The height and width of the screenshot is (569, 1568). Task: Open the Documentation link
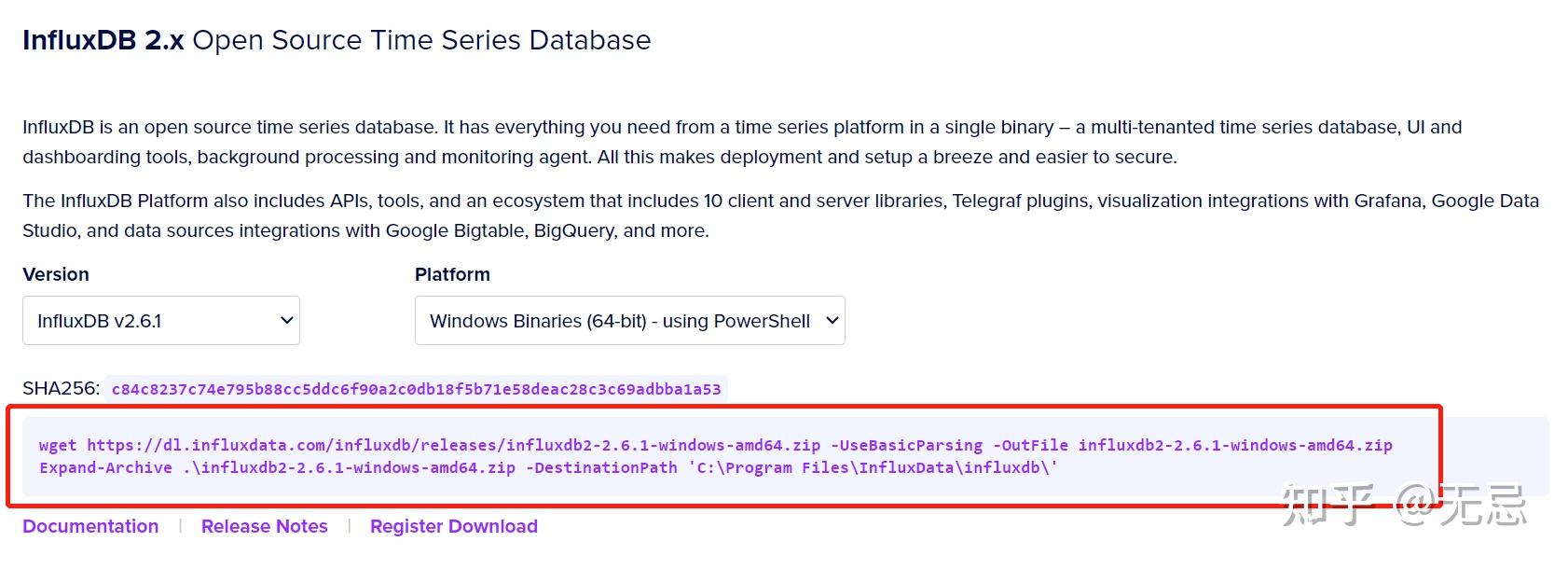tap(90, 526)
